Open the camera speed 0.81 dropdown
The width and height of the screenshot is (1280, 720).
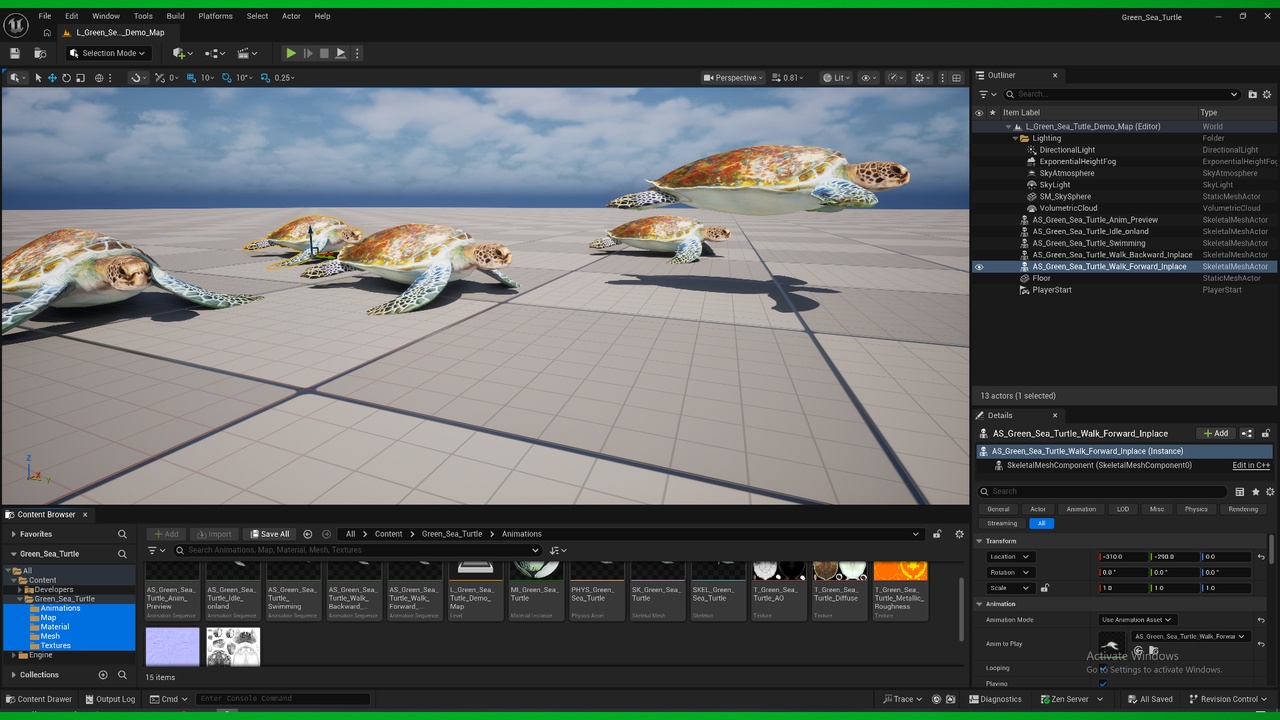point(788,78)
